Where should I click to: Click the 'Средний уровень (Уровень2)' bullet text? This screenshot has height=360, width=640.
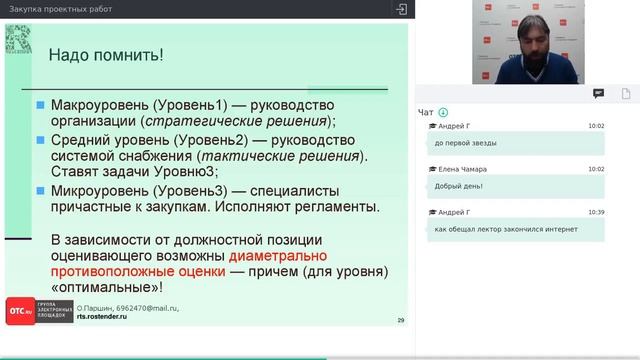click(149, 140)
